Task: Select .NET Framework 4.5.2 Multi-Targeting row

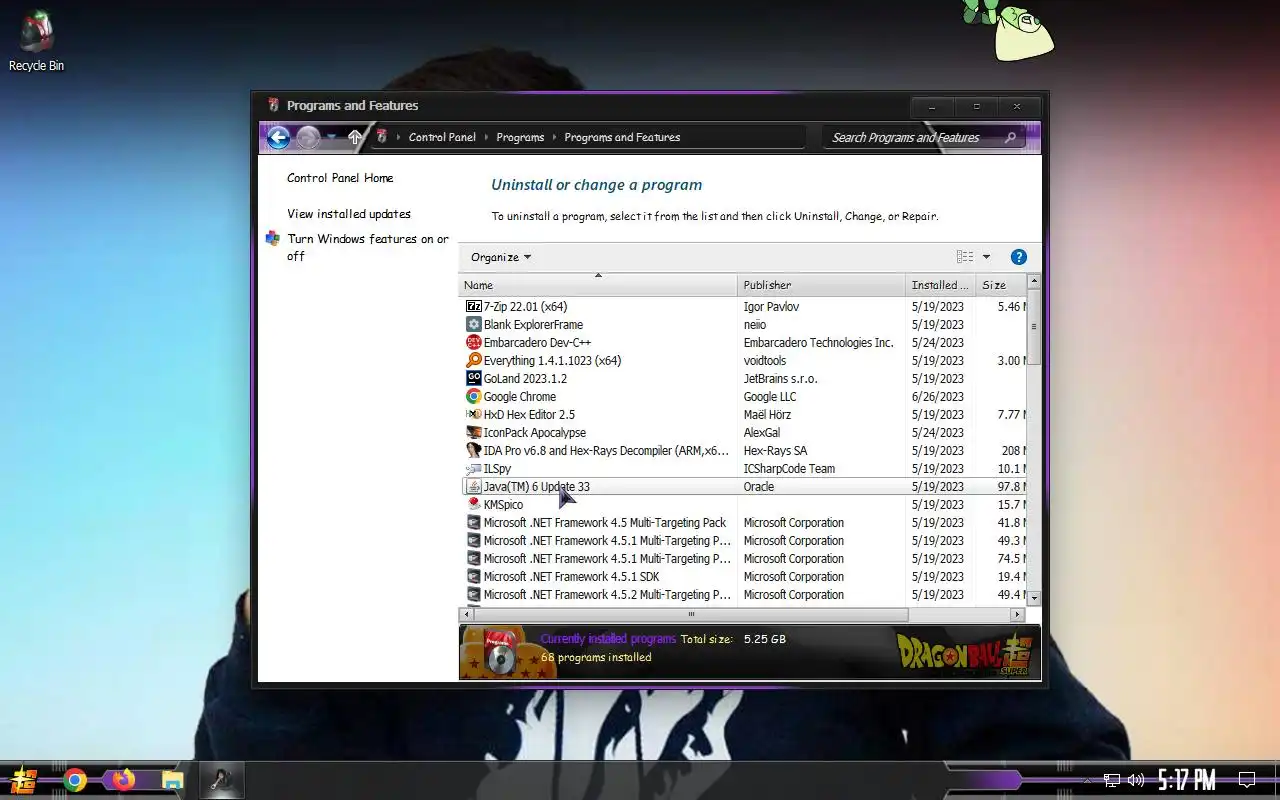Action: [743, 595]
